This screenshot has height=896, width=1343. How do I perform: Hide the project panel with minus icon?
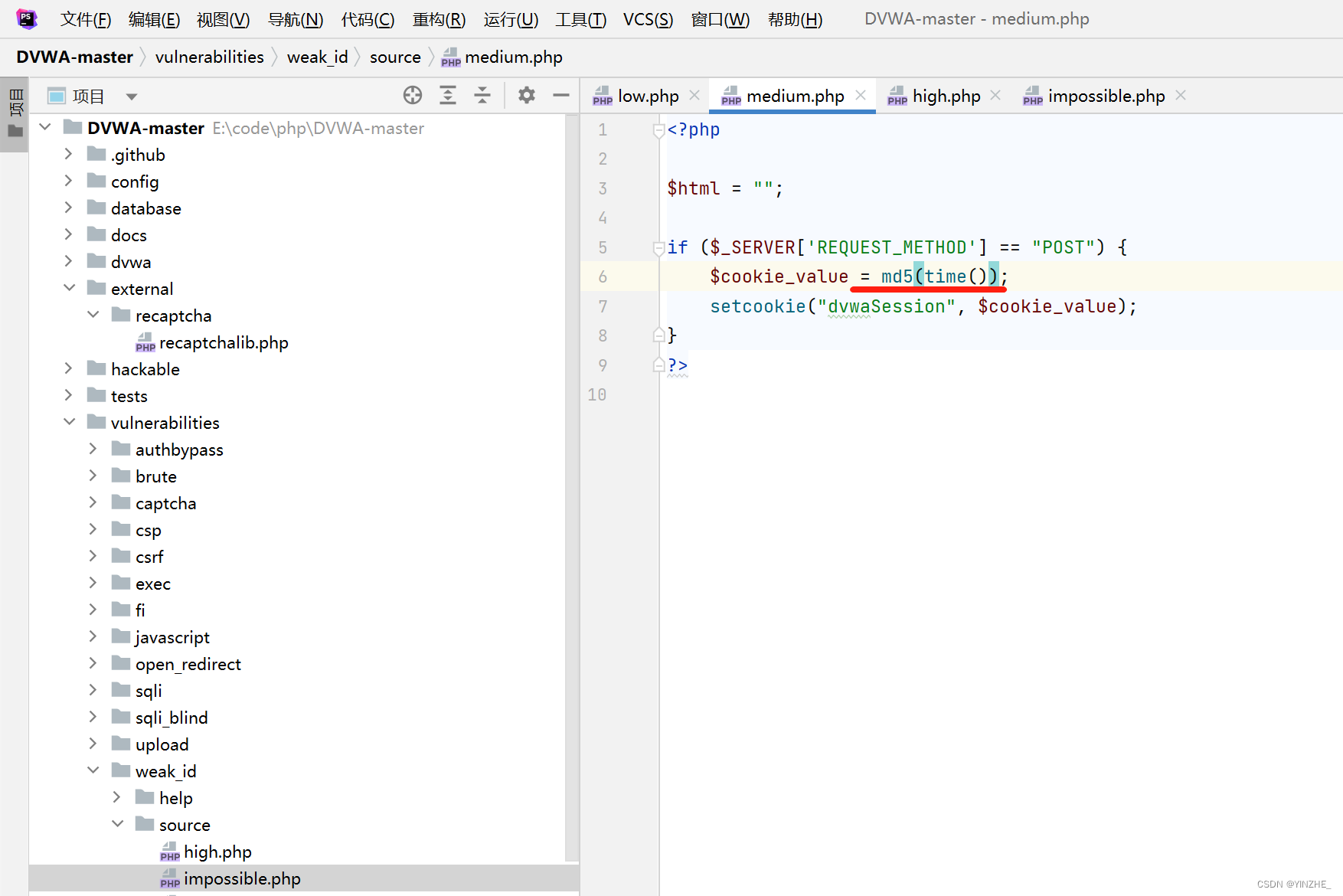(561, 95)
